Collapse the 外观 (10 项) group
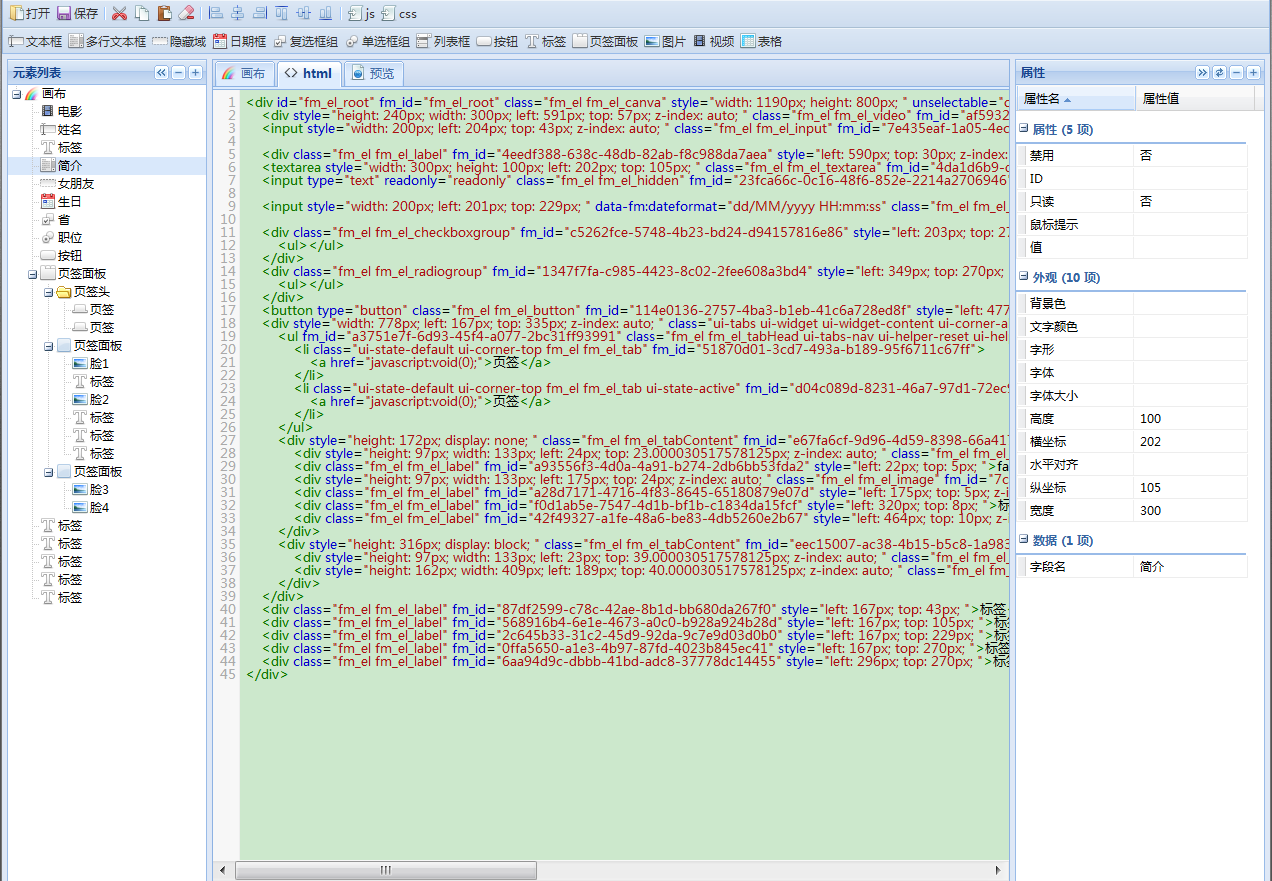The width and height of the screenshot is (1272, 881). click(x=1024, y=277)
